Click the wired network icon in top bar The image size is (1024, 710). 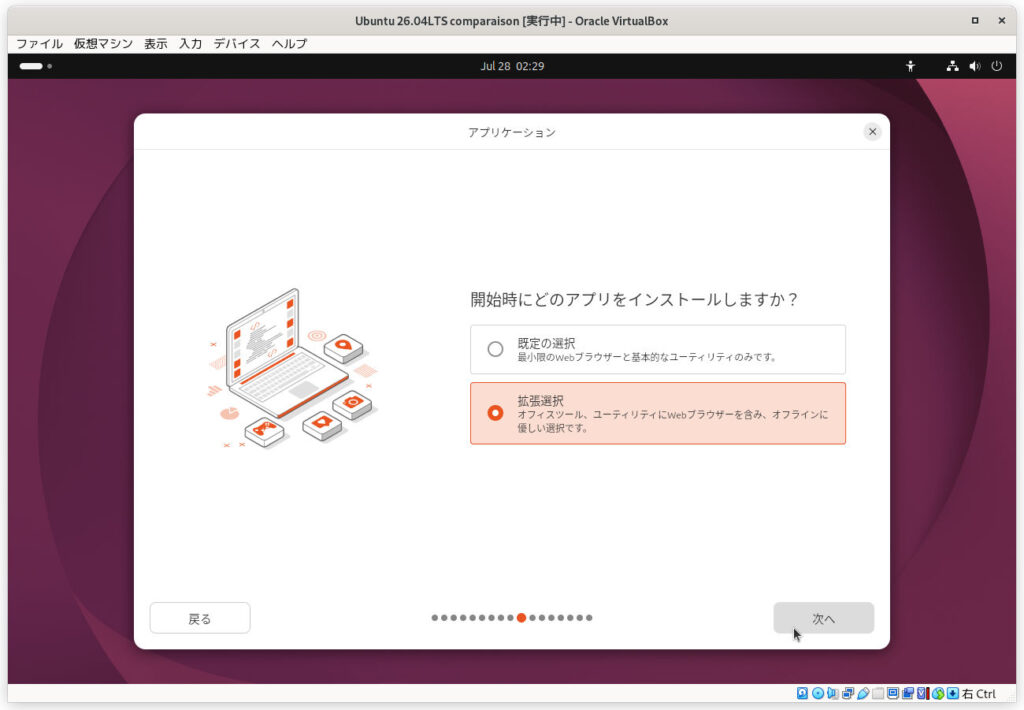point(953,66)
